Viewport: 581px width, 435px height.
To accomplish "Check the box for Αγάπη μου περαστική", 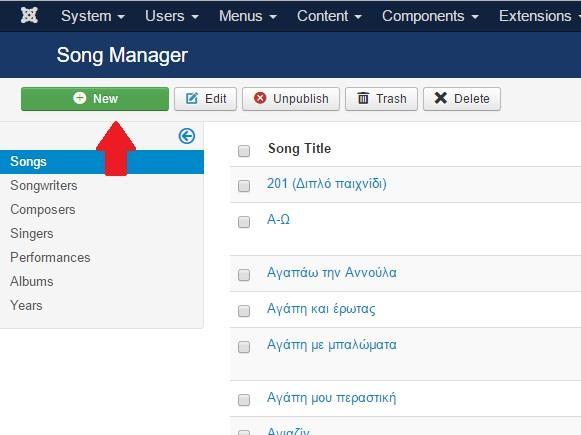I will [244, 400].
